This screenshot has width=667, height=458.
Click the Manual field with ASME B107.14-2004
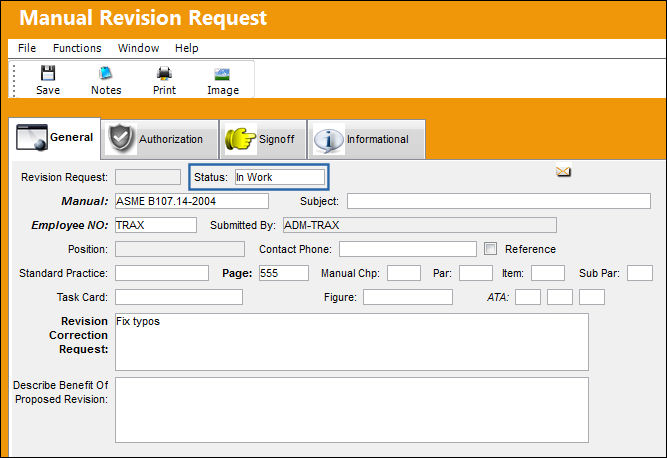coord(192,201)
